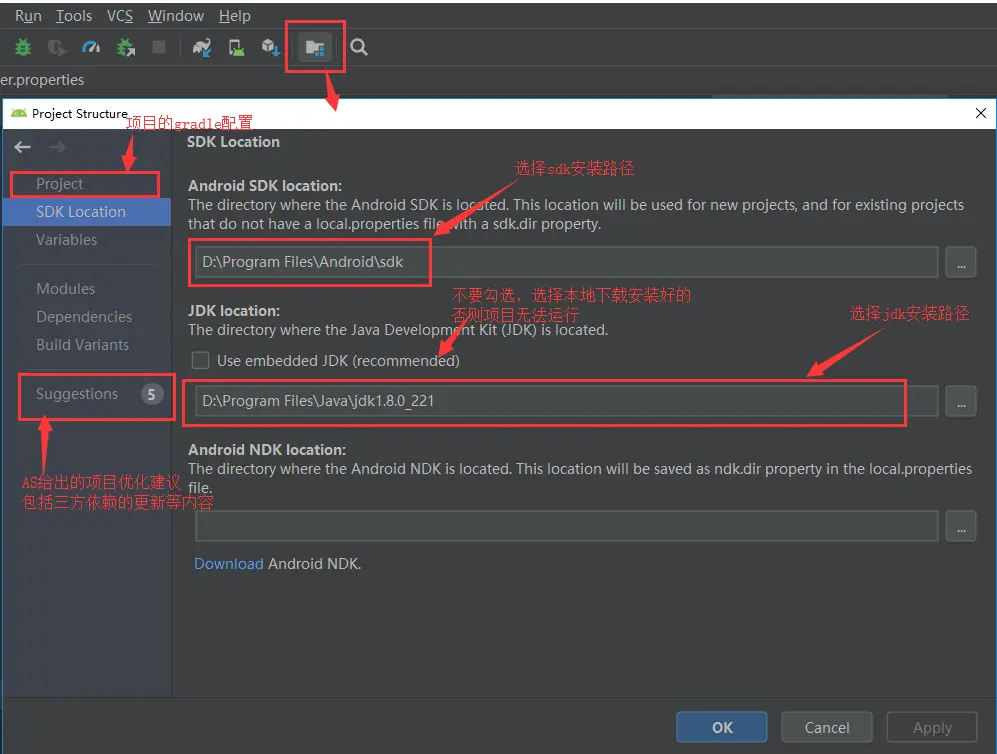Open the Window menu

[x=175, y=16]
